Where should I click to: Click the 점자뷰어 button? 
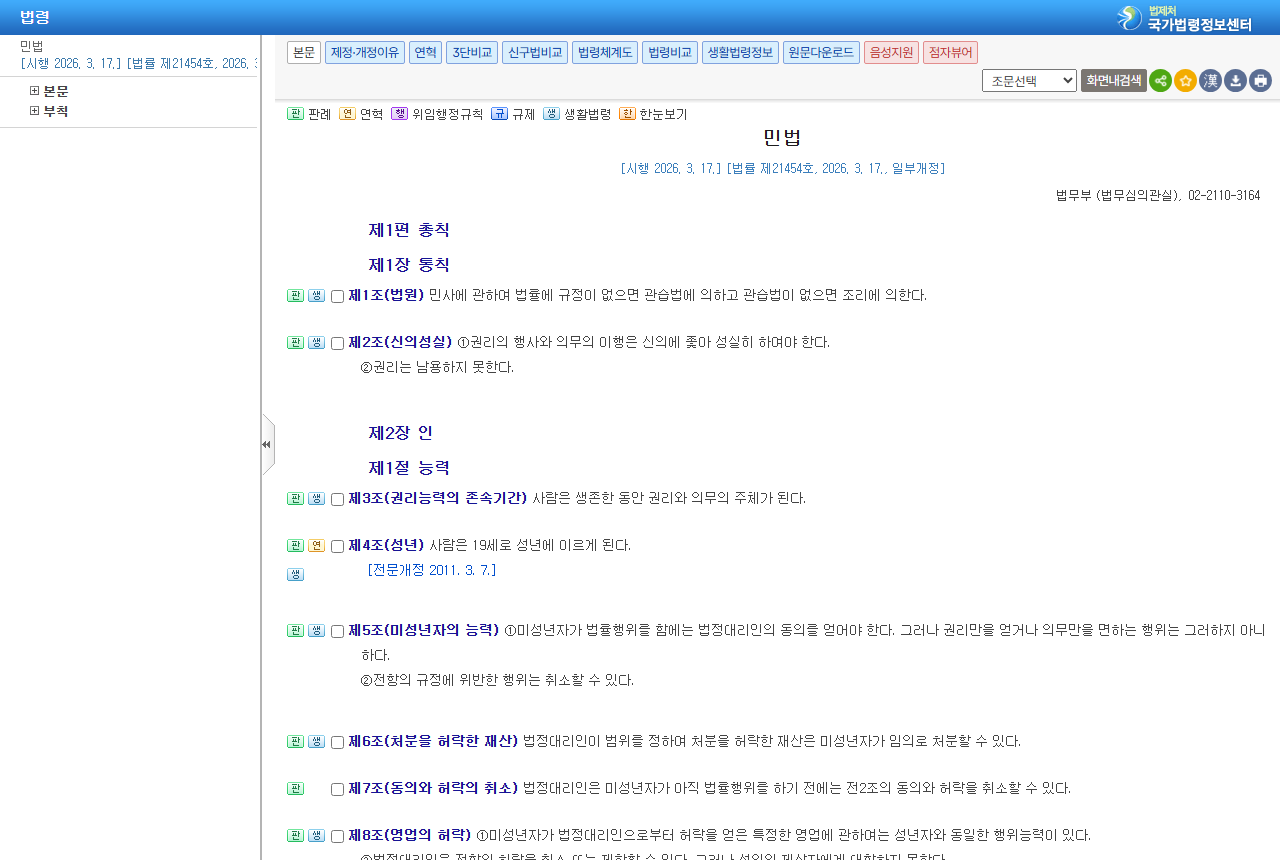point(950,53)
